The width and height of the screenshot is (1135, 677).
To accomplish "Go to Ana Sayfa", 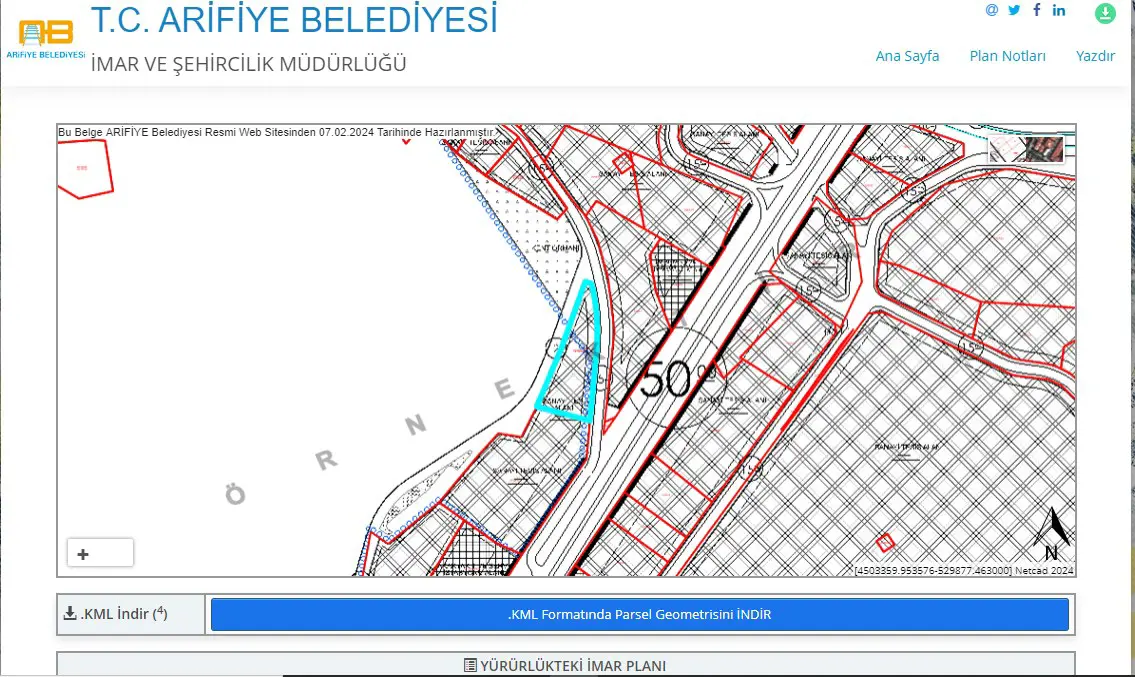I will point(907,56).
